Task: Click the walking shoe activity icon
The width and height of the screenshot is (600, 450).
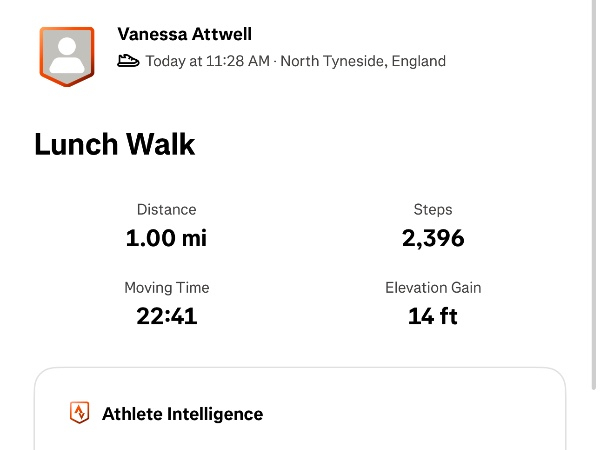Action: pyautogui.click(x=128, y=62)
